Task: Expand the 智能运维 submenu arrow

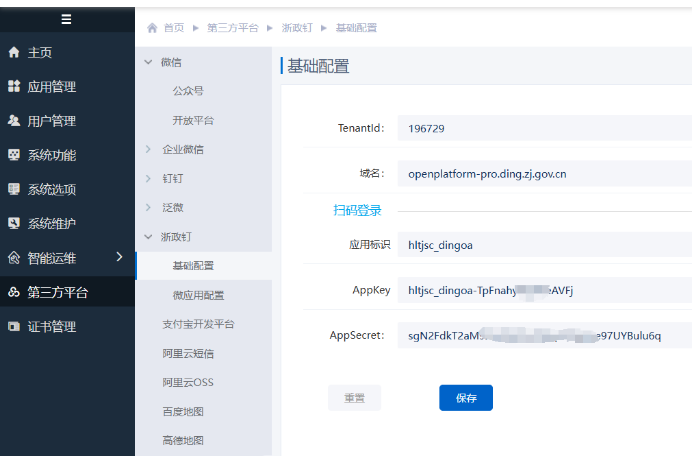Action: tap(119, 257)
